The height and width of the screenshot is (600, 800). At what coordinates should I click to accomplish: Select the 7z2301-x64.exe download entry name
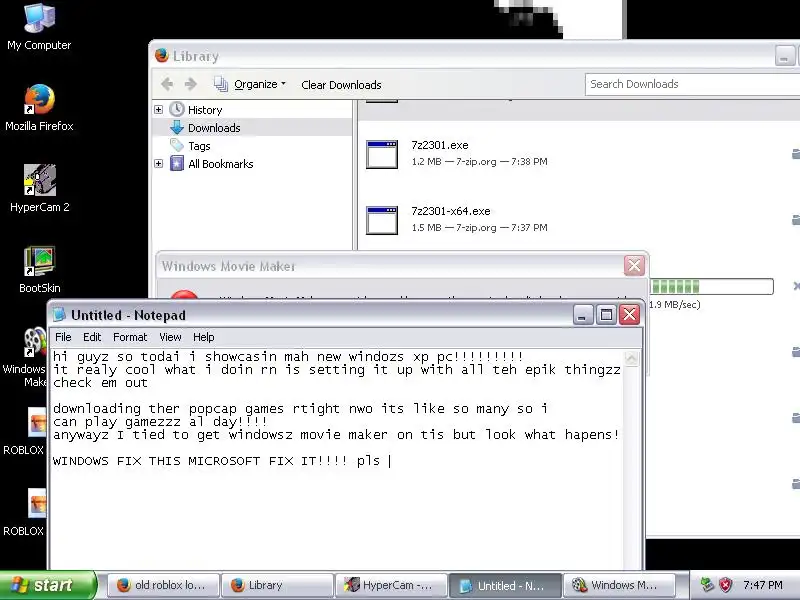451,211
